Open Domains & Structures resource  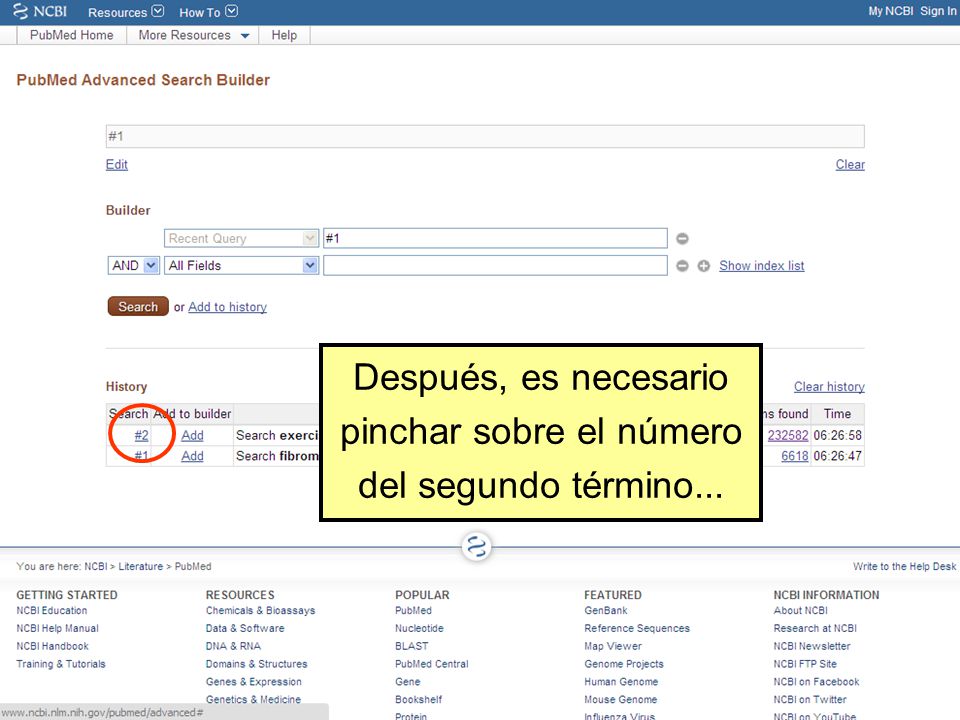(x=257, y=664)
